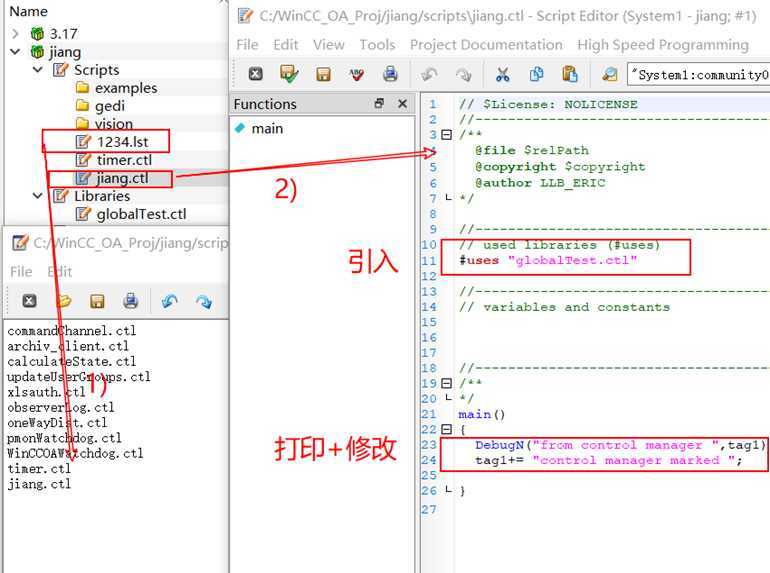Screen dimensions: 770x573
Task: Click the @author LLB_ERIC comment line
Action: click(540, 183)
